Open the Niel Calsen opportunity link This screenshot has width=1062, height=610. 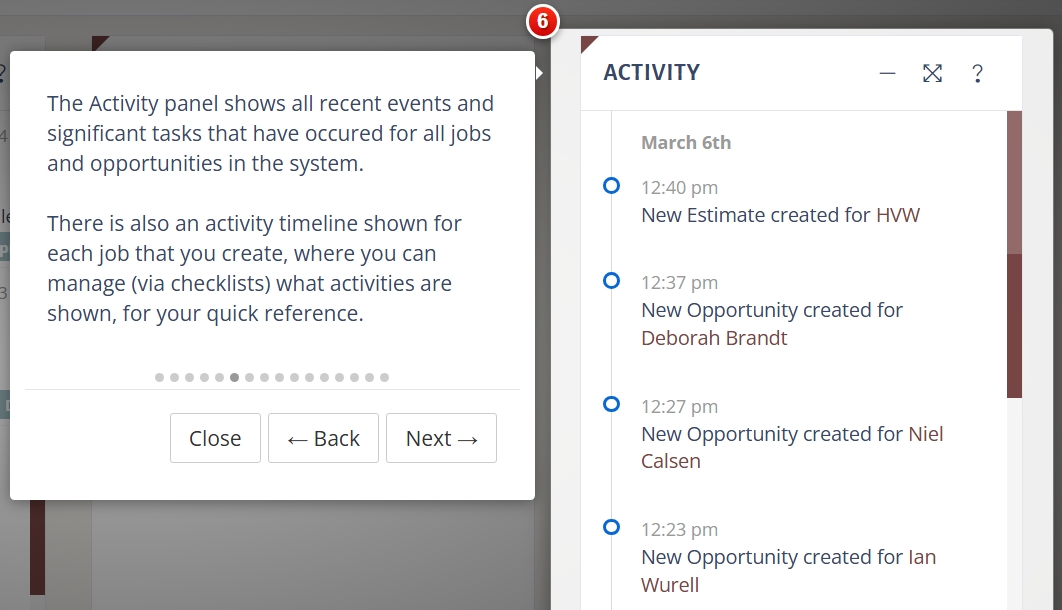pos(925,434)
